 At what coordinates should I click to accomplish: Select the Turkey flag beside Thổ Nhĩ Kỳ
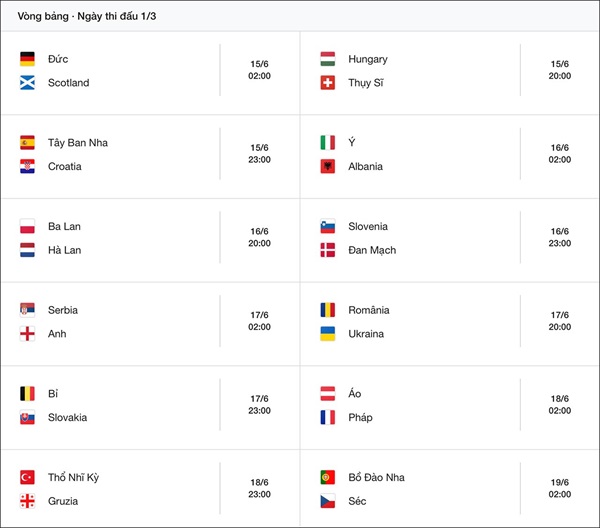pos(27,478)
